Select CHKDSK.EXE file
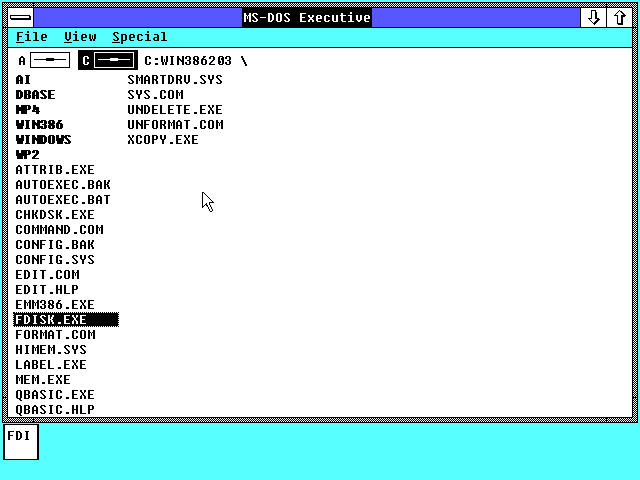Image resolution: width=640 pixels, height=480 pixels. (x=55, y=215)
